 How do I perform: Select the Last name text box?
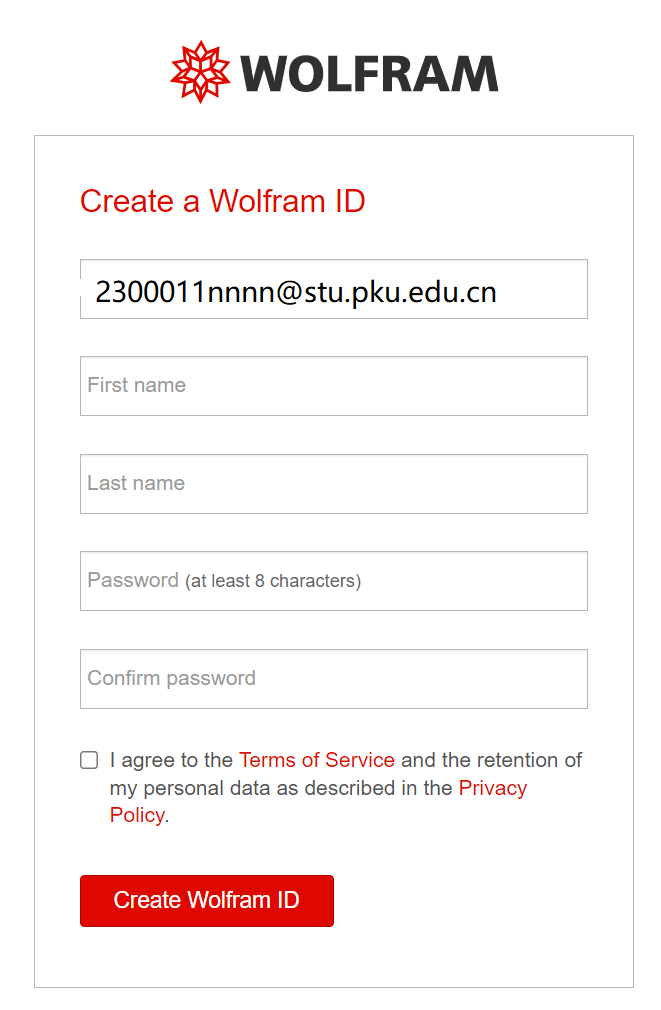[x=334, y=484]
